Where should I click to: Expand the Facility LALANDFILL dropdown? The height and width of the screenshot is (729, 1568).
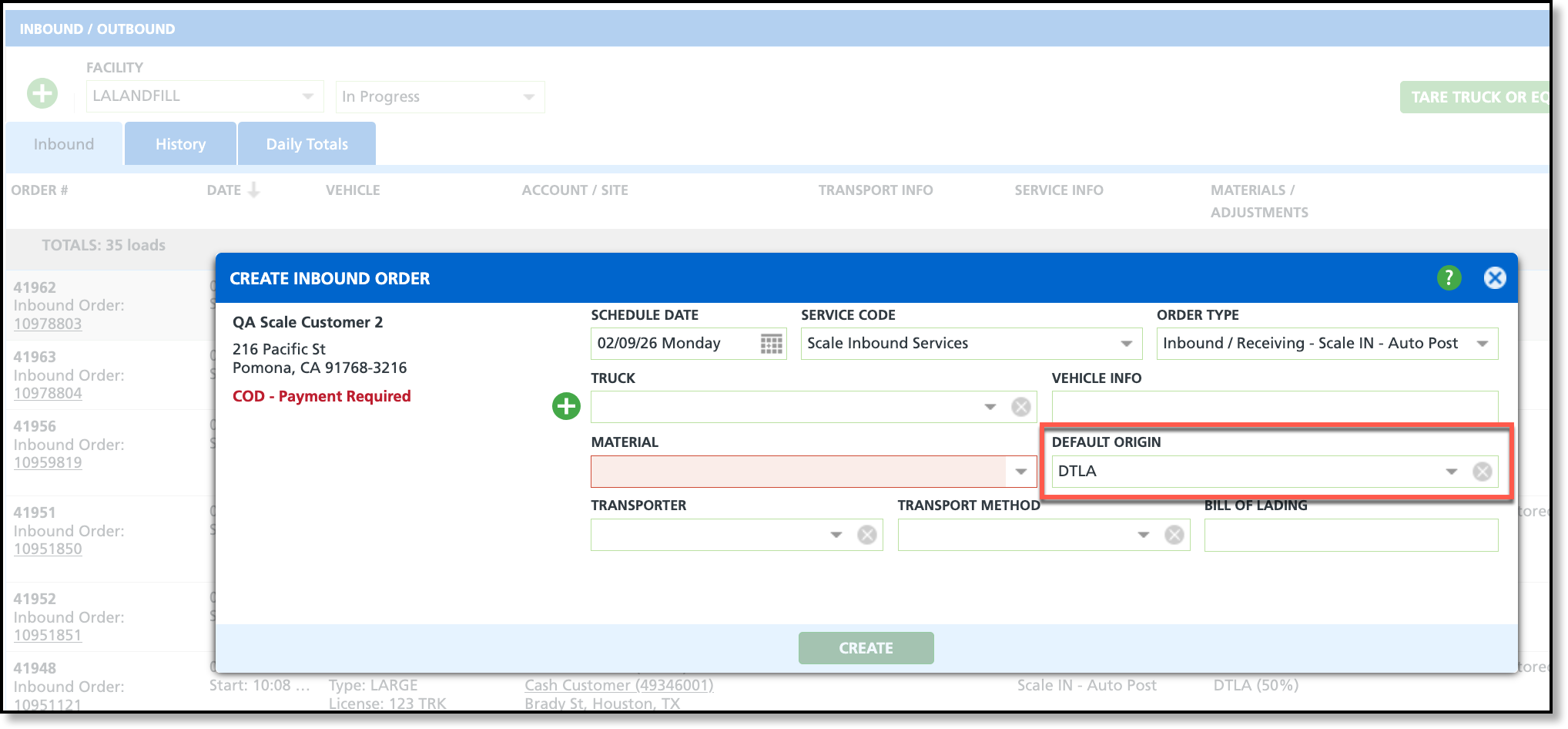pyautogui.click(x=308, y=96)
